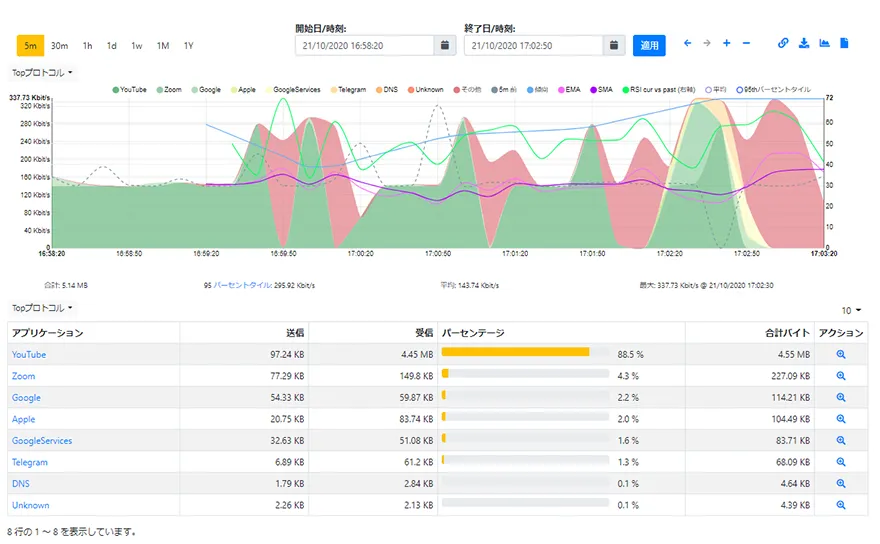Click the download icon
Screen dimensions: 880x544
(804, 43)
